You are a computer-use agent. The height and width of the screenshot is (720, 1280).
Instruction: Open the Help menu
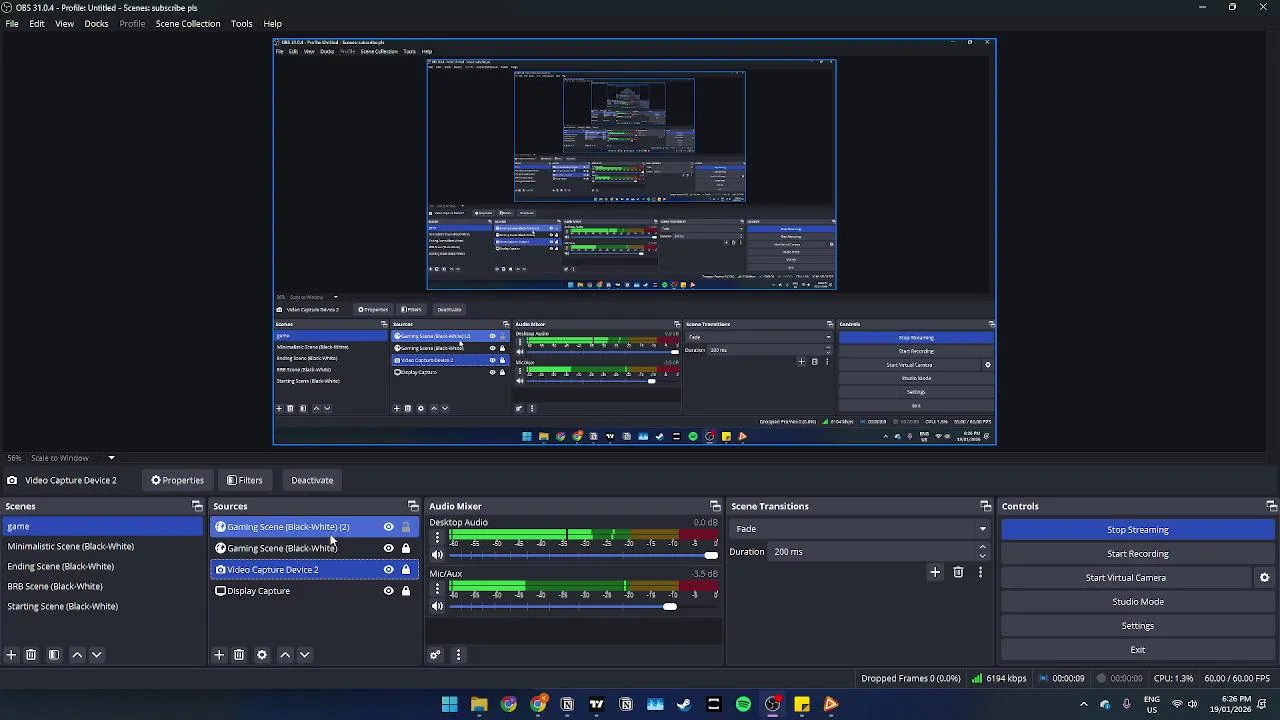(x=273, y=23)
